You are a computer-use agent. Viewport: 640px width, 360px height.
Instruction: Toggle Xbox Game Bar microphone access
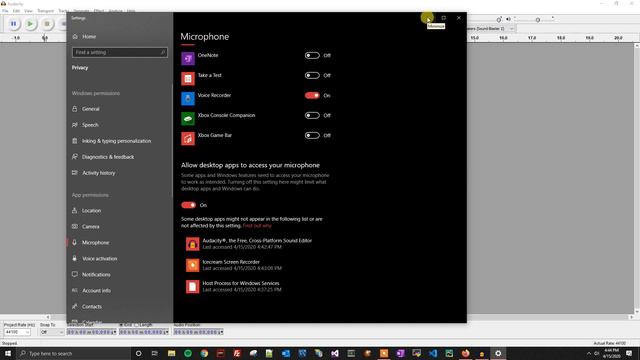312,136
